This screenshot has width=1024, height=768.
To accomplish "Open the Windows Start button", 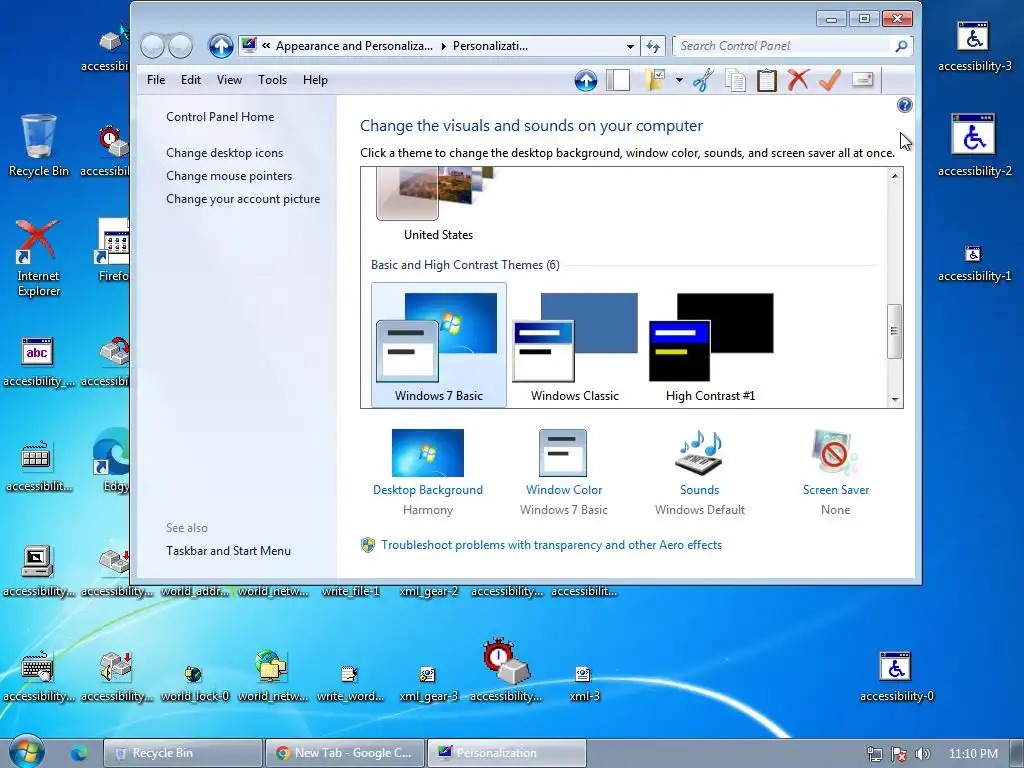I will pyautogui.click(x=26, y=752).
